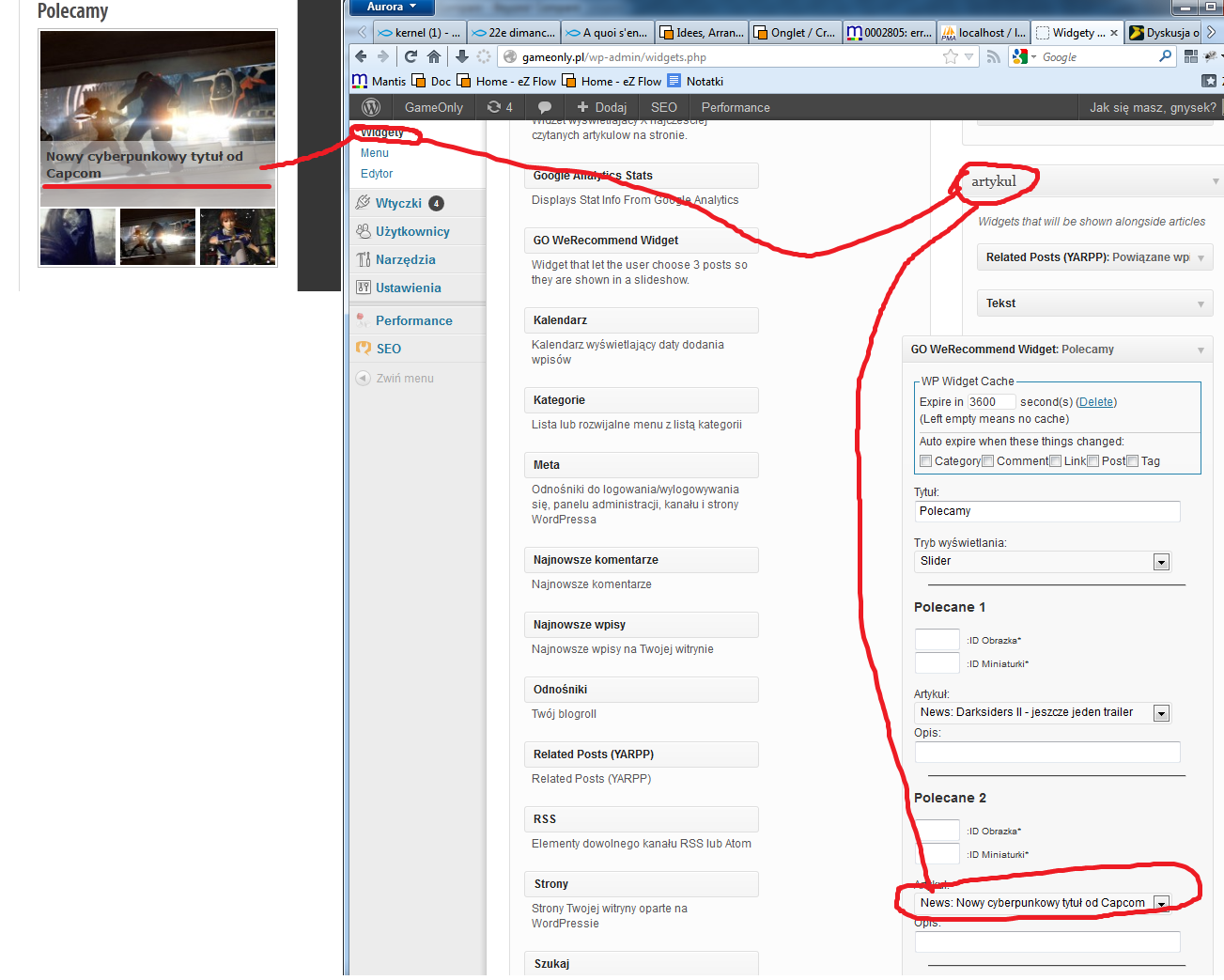Click the updates icon showing 4

499,107
